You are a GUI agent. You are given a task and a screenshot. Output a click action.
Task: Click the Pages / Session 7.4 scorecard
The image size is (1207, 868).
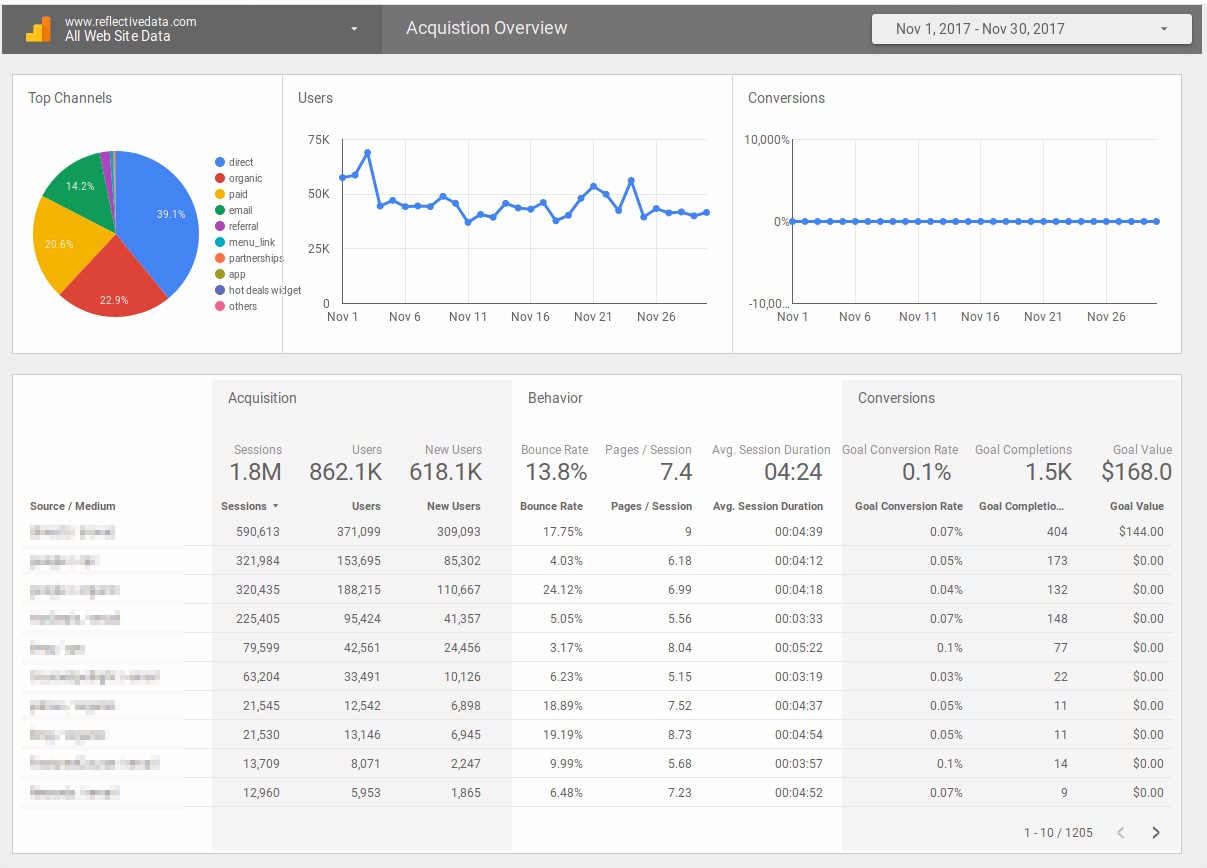tap(647, 463)
